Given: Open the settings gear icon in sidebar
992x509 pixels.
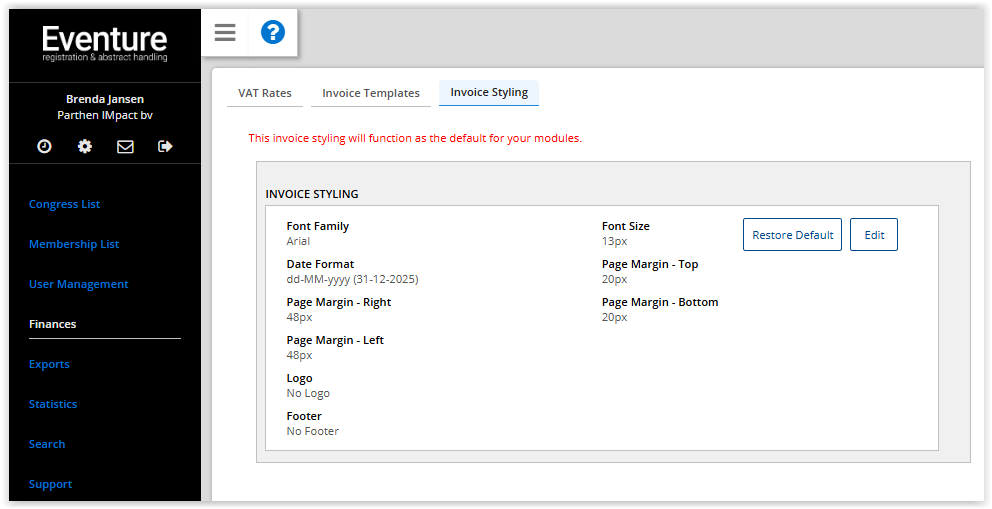Looking at the screenshot, I should (x=85, y=147).
